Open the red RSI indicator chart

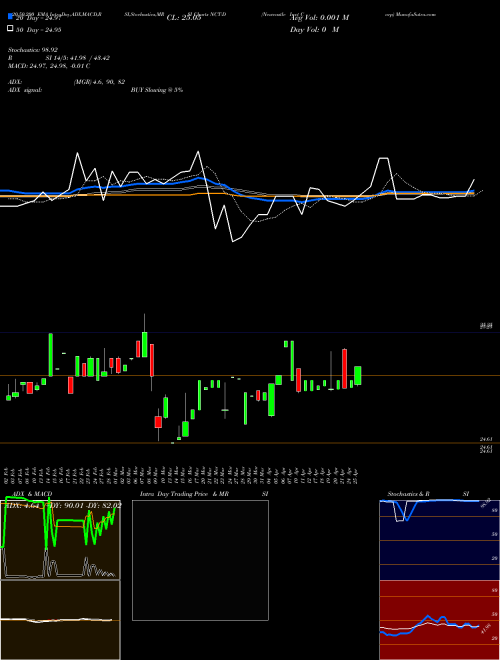(x=439, y=620)
